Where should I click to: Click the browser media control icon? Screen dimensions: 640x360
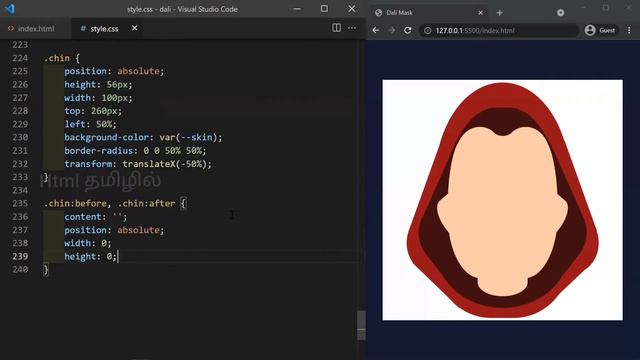pos(560,13)
